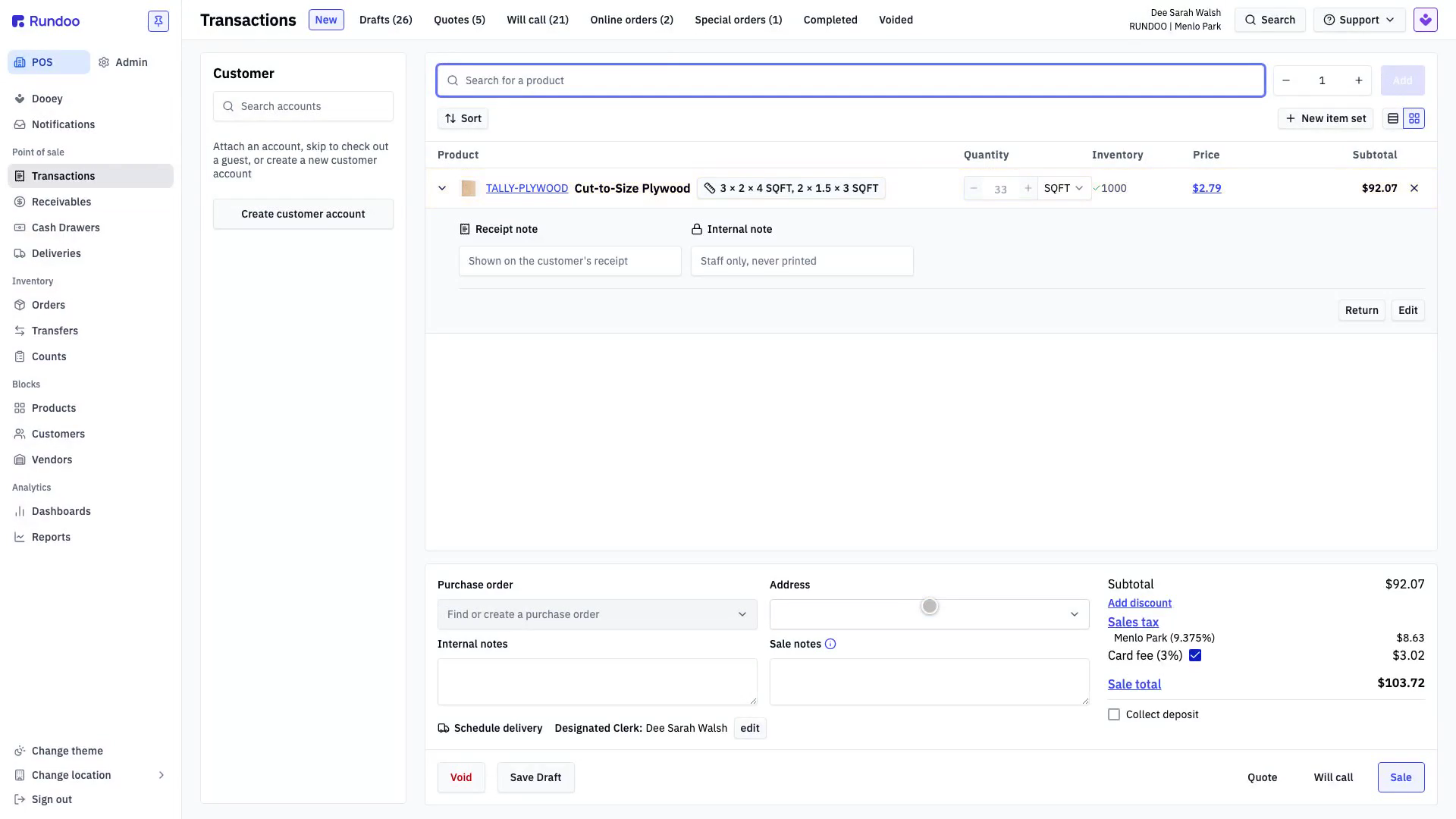This screenshot has height=819, width=1456.
Task: Increase the add quantity with plus
Action: coord(1359,80)
